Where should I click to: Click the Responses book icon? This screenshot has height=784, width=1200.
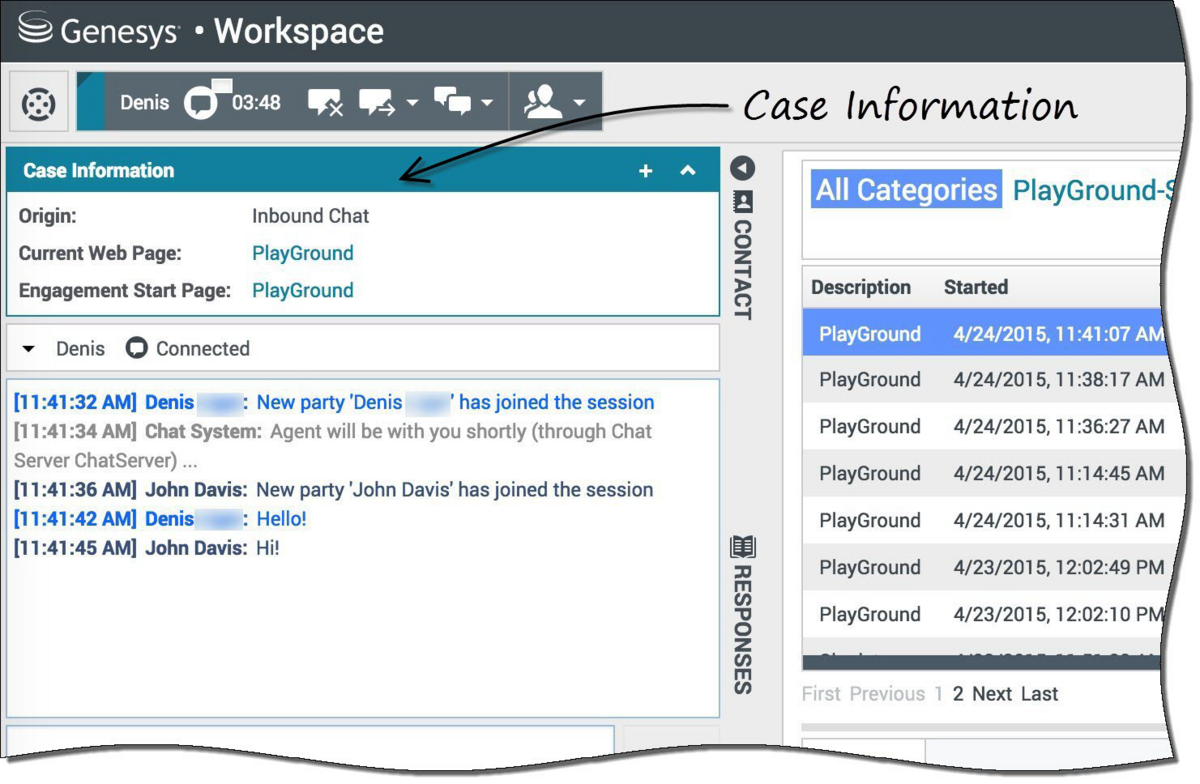[743, 547]
